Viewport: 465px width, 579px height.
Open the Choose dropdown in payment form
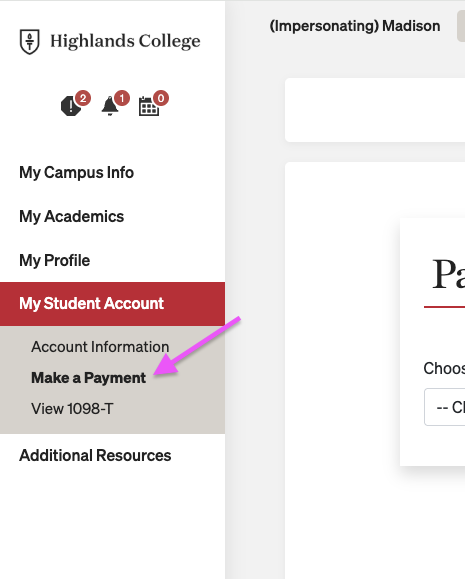coord(444,407)
